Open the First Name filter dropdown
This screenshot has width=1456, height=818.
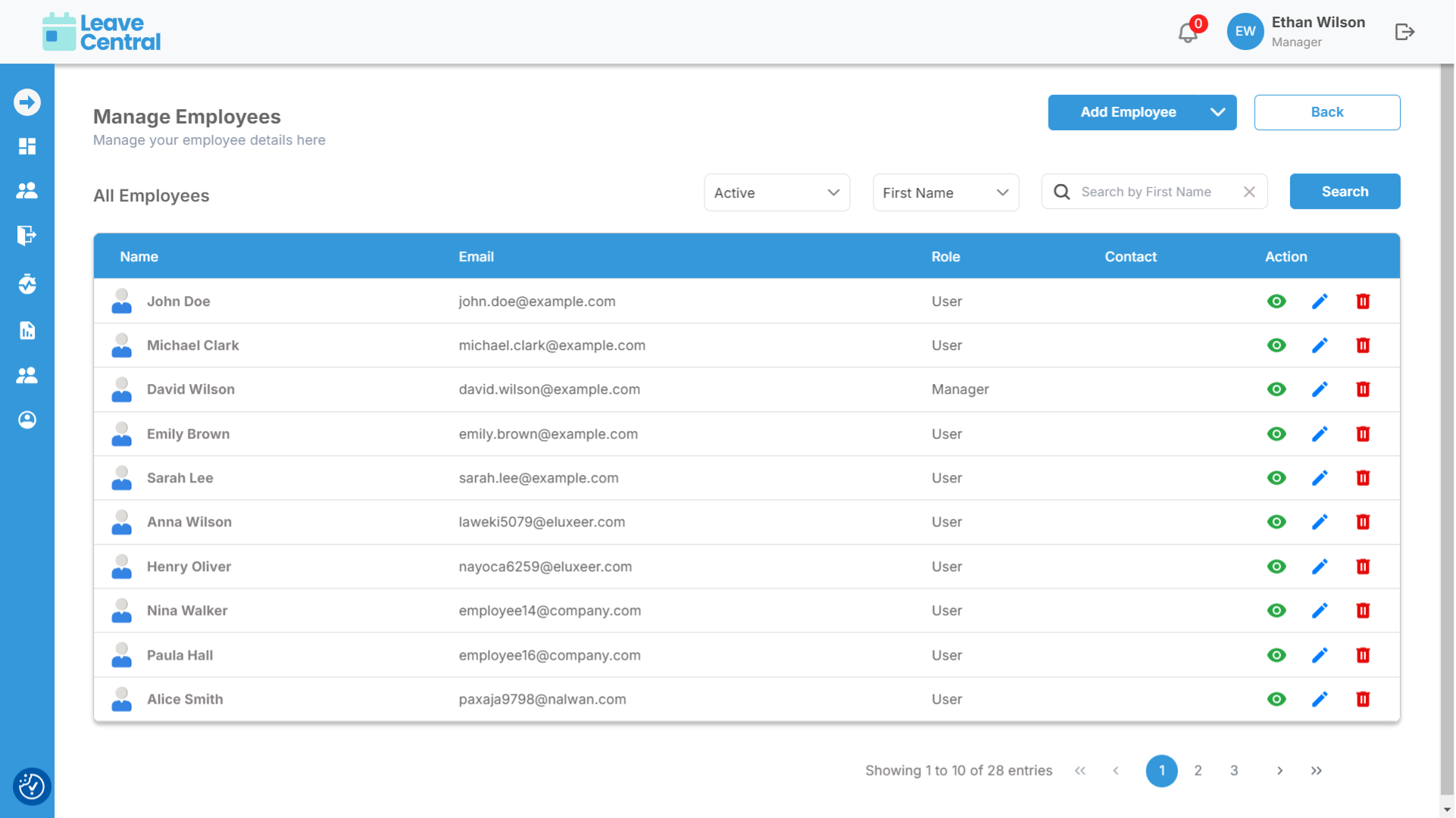coord(945,192)
